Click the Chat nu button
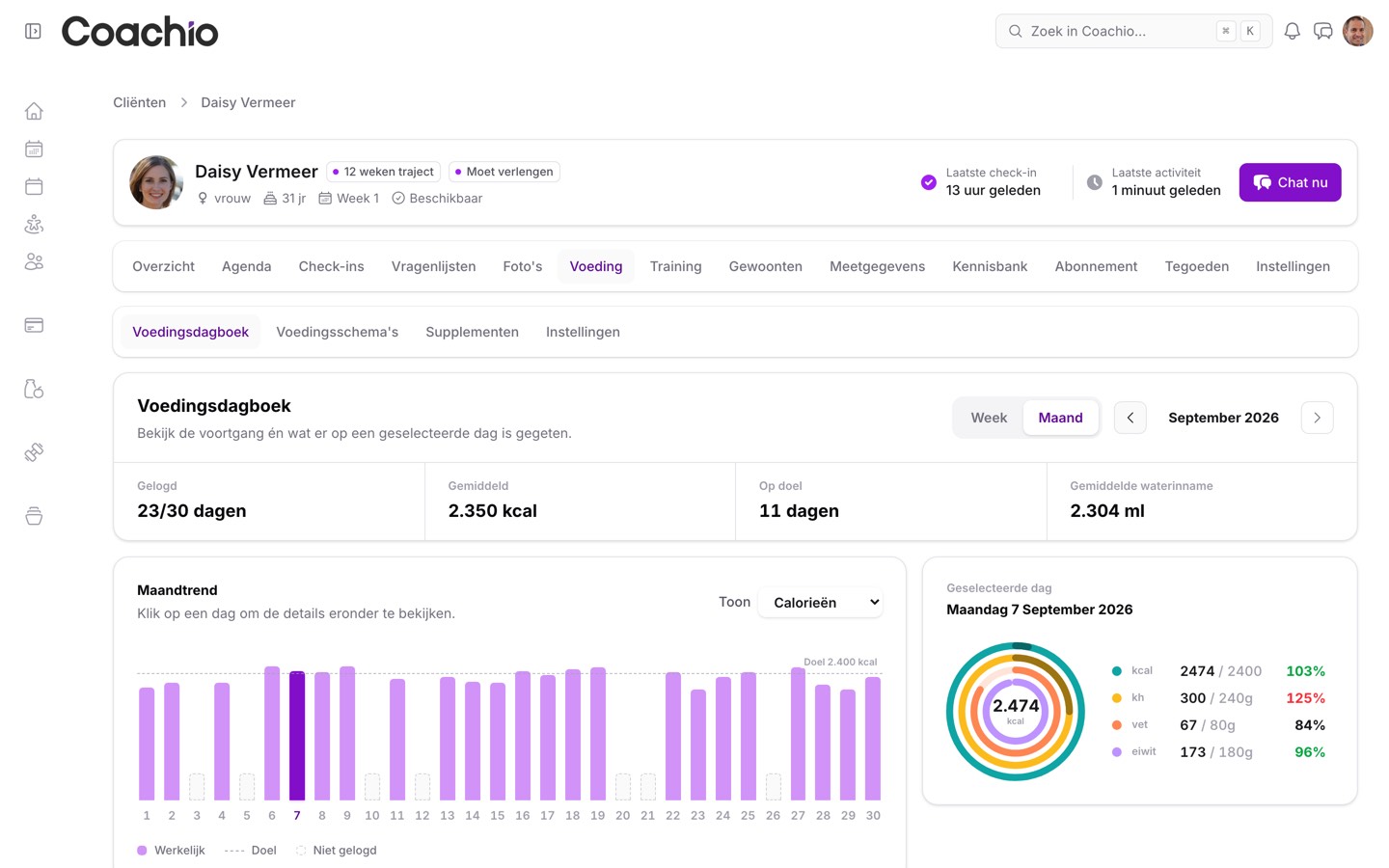This screenshot has width=1389, height=868. click(1290, 182)
